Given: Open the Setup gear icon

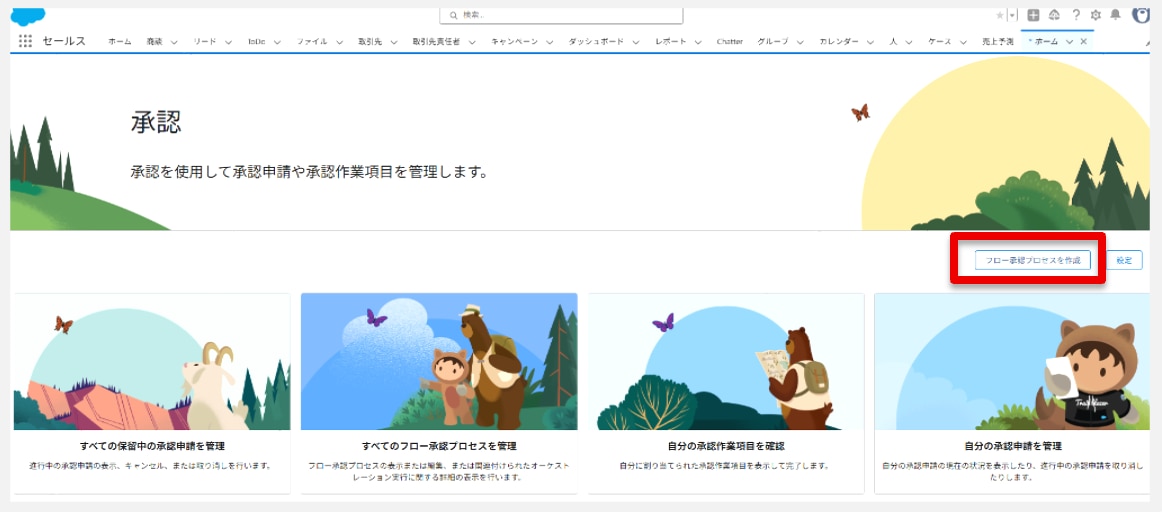Looking at the screenshot, I should (1096, 15).
